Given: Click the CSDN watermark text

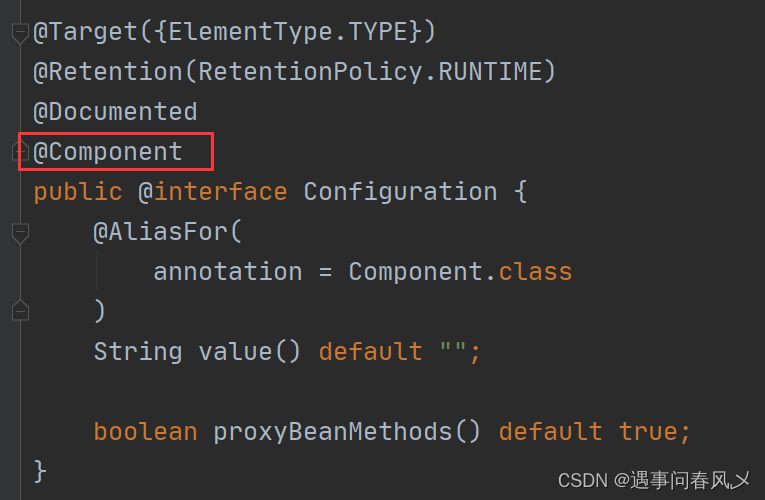Looking at the screenshot, I should (654, 480).
